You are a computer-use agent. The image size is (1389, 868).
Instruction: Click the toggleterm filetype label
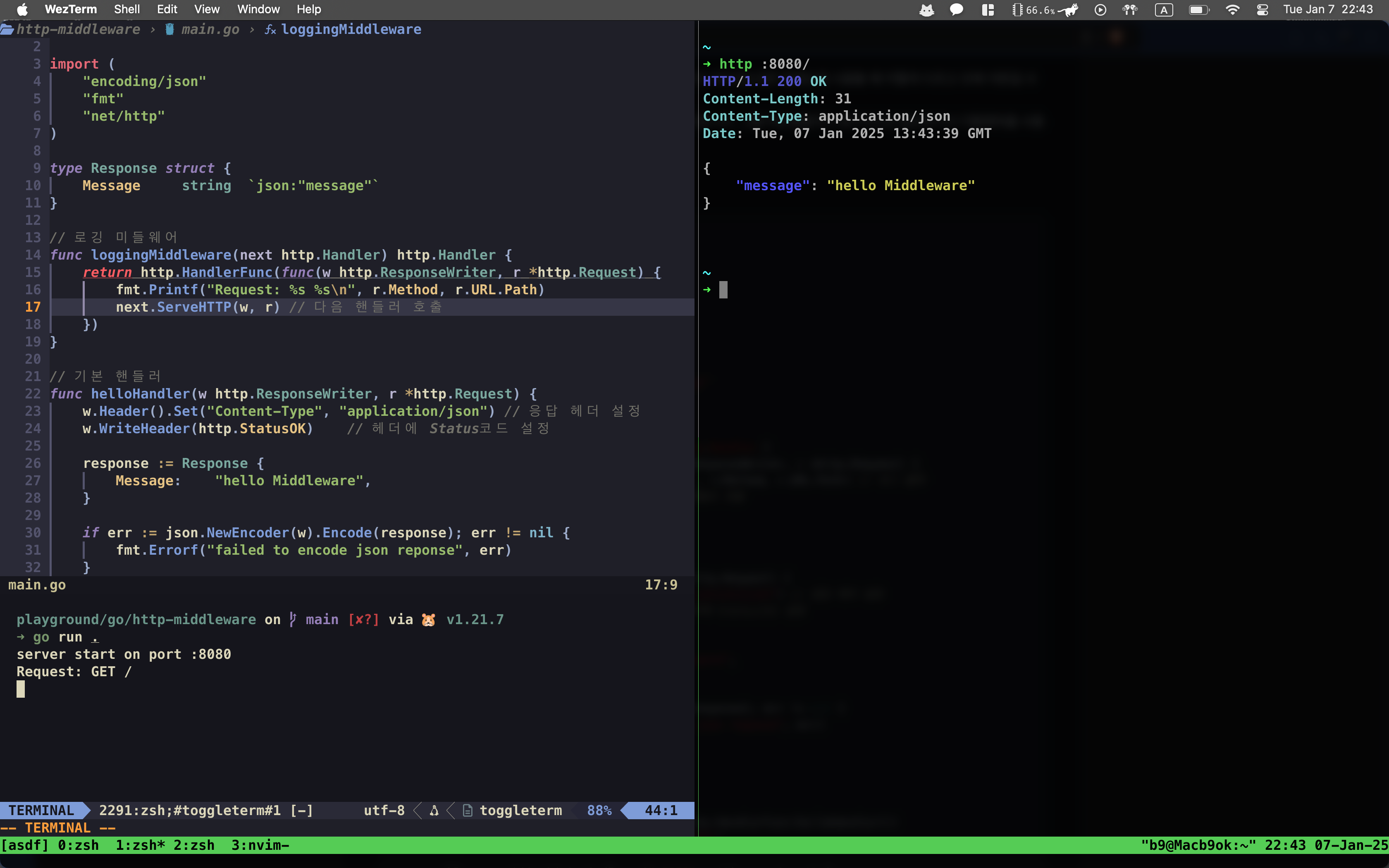pos(520,811)
